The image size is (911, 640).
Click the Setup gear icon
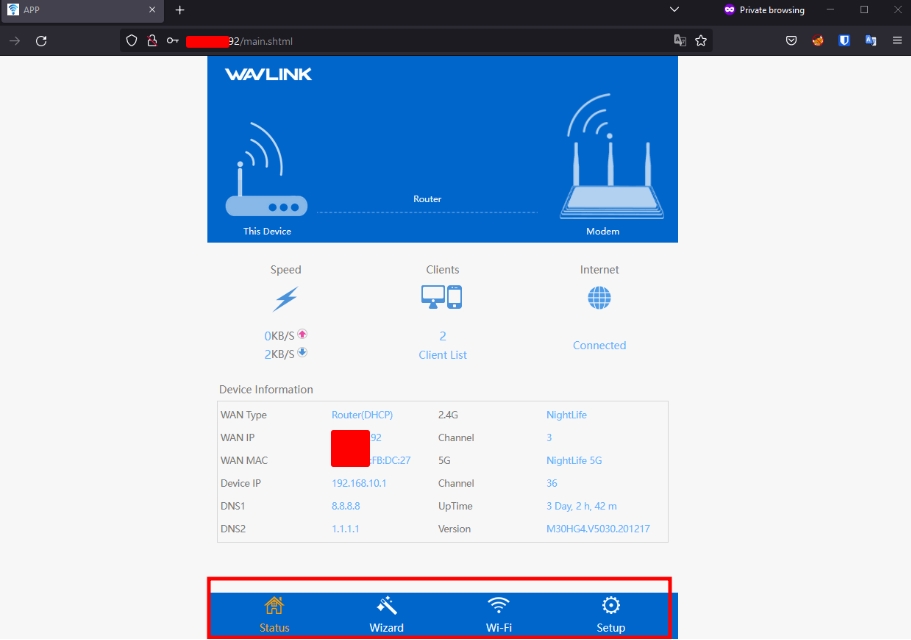pyautogui.click(x=610, y=605)
